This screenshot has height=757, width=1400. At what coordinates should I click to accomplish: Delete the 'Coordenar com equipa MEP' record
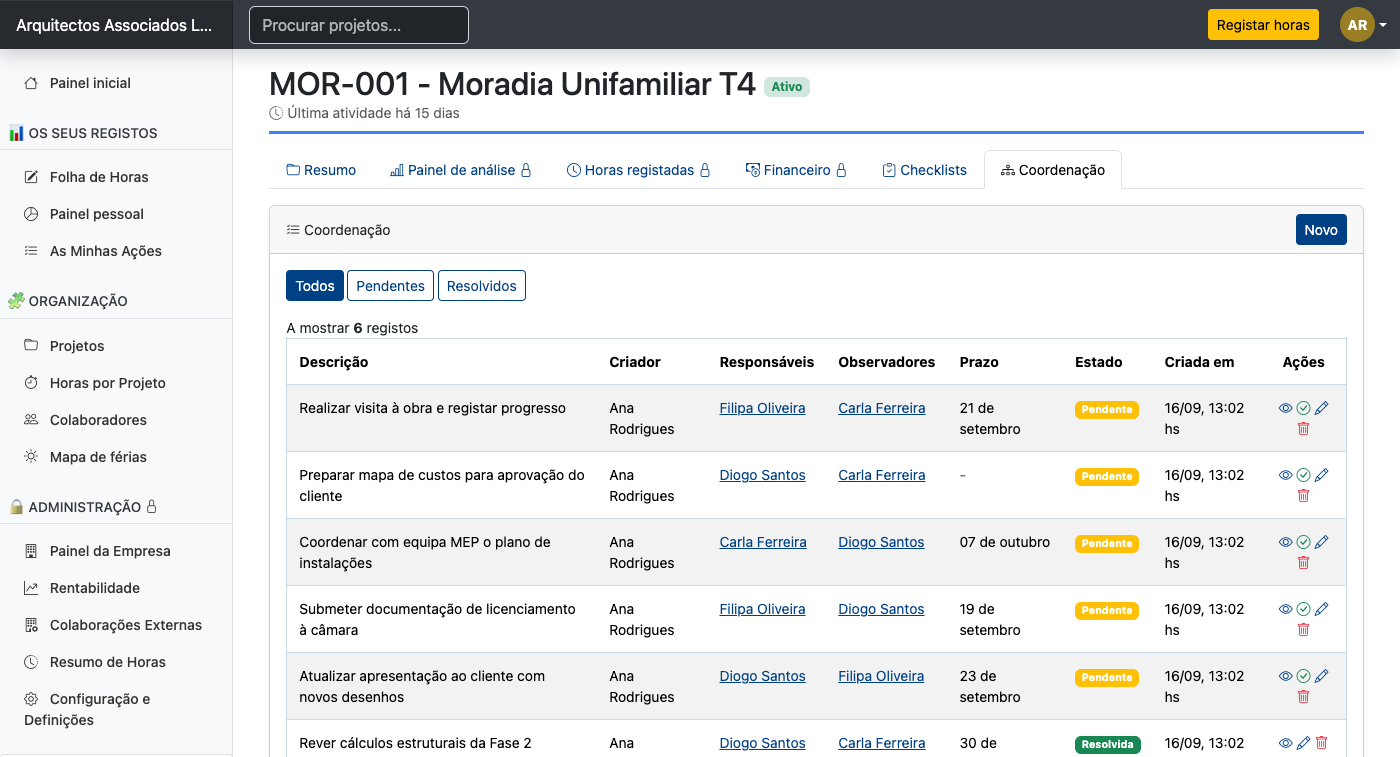click(x=1303, y=562)
